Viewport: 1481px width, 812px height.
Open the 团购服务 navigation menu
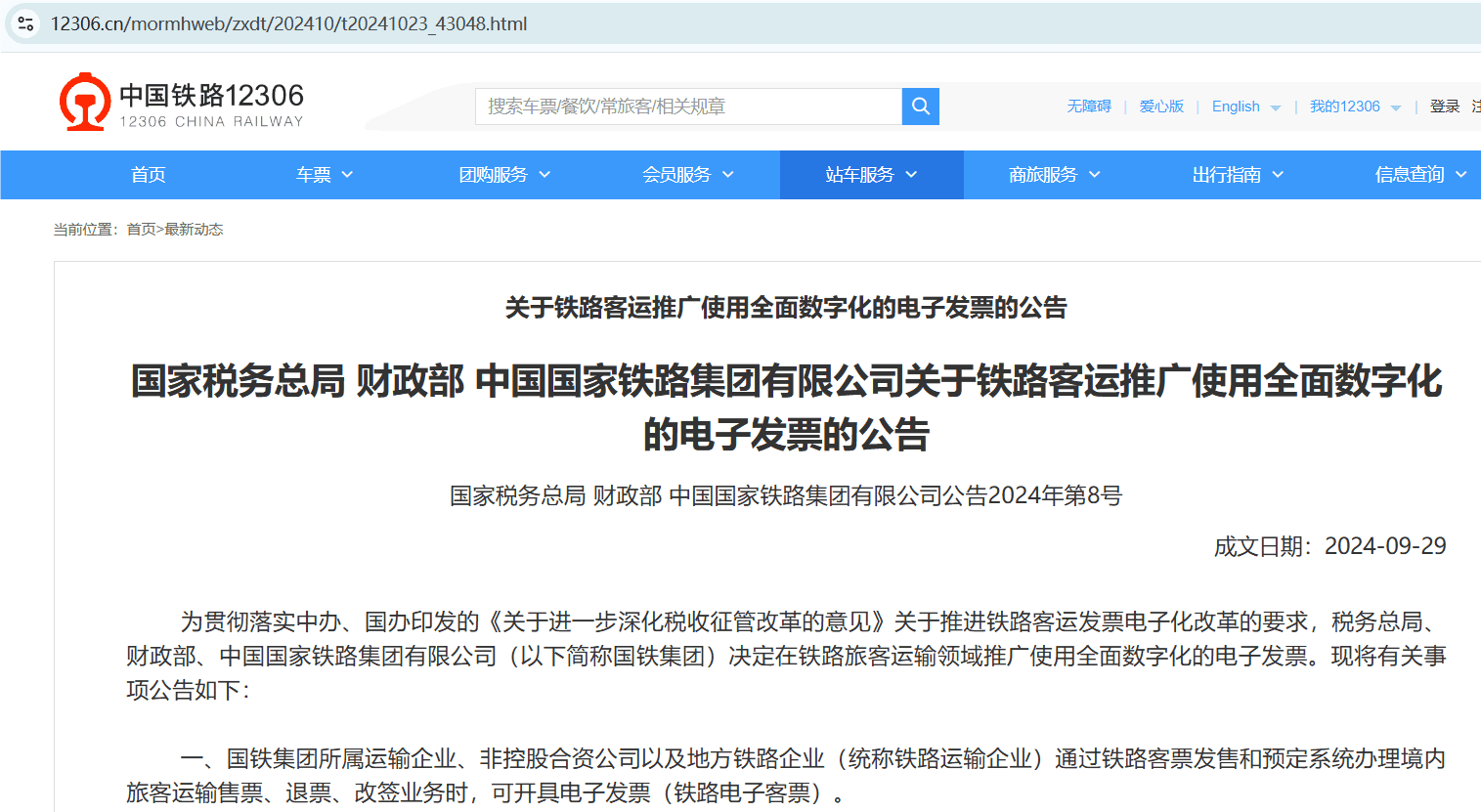[x=493, y=175]
